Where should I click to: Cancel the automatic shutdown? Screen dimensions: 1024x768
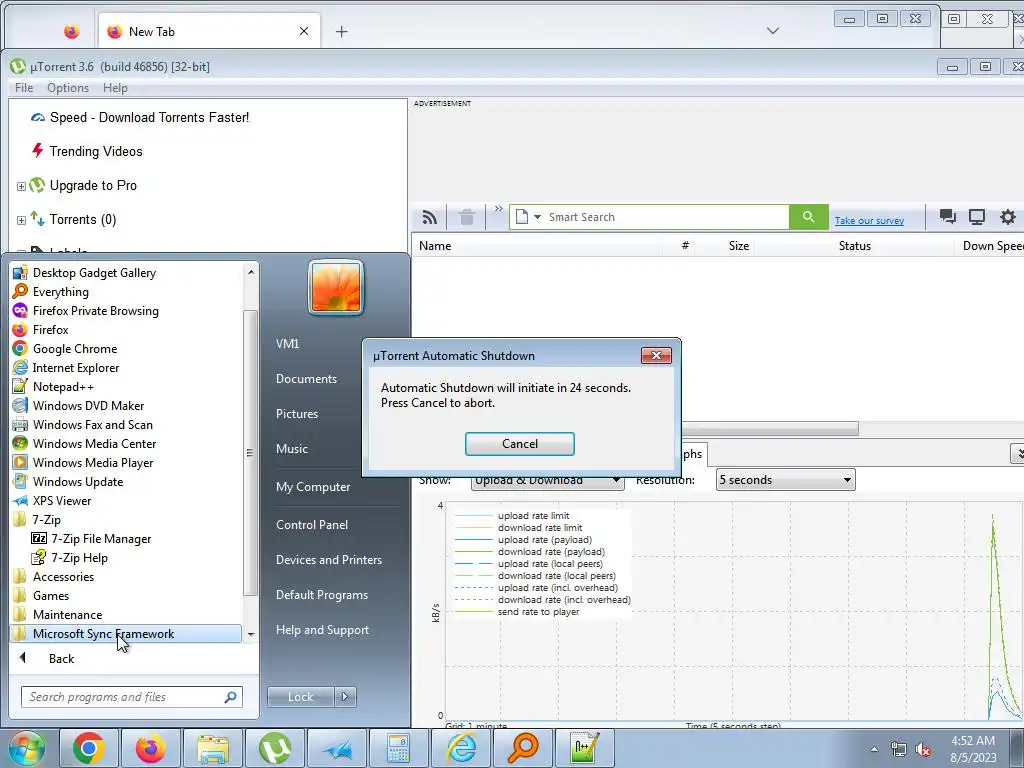click(520, 444)
